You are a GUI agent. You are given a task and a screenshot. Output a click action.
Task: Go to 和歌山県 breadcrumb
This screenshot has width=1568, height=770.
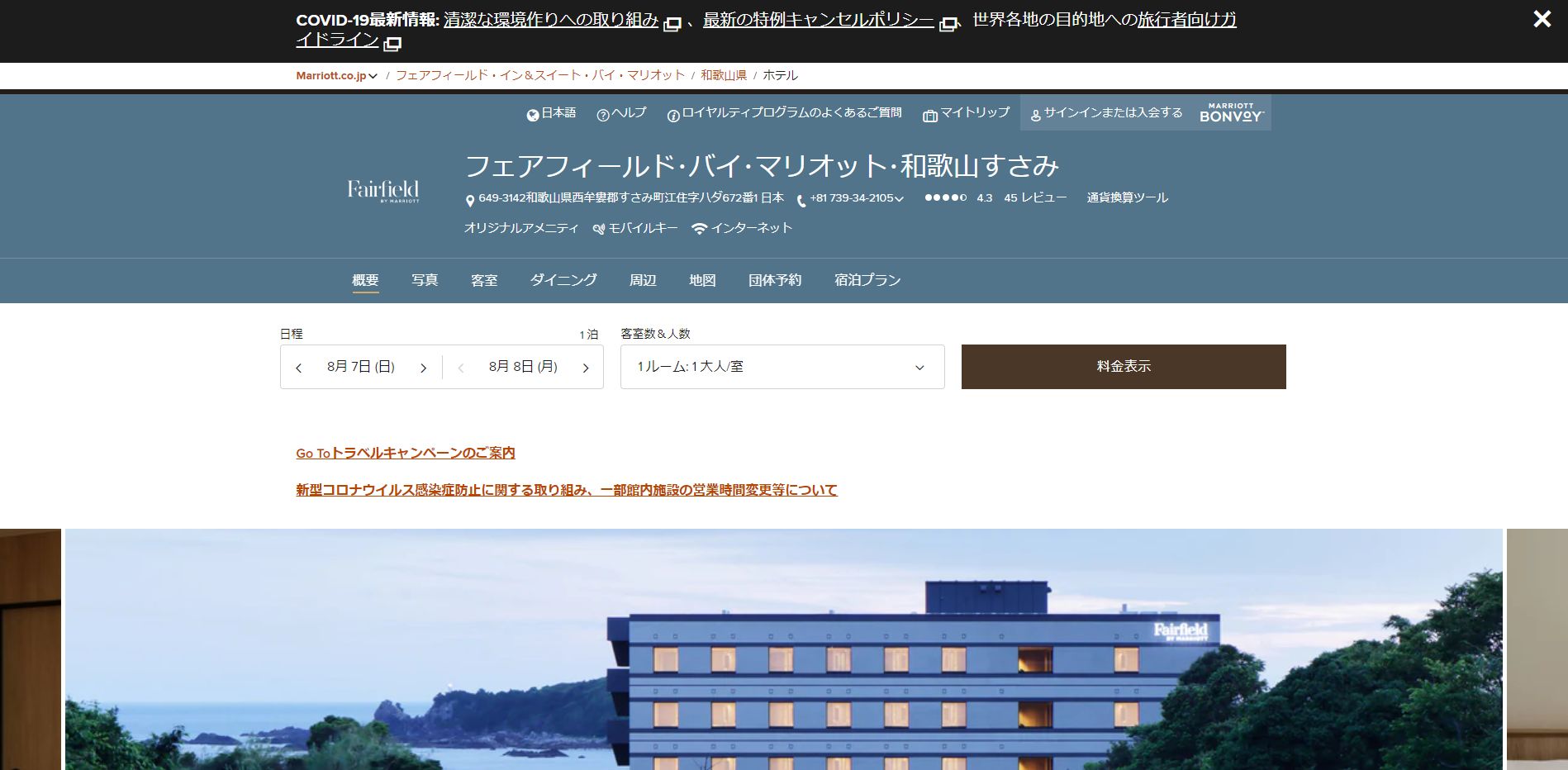coord(724,75)
